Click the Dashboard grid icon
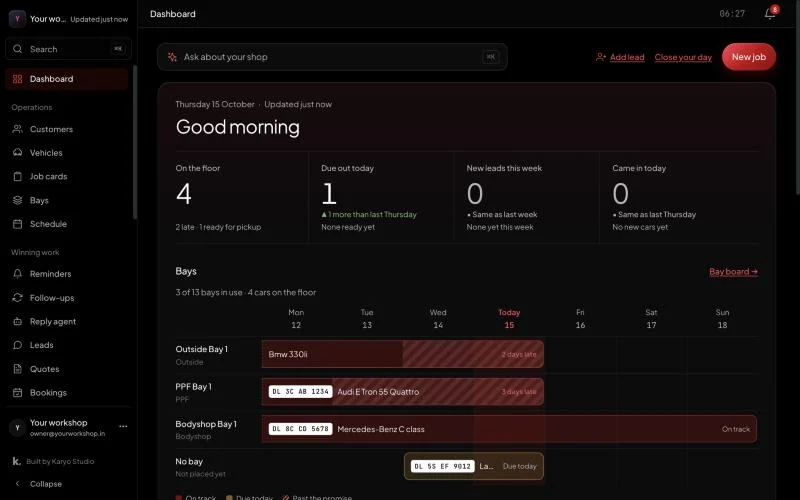800x500 pixels. click(17, 79)
